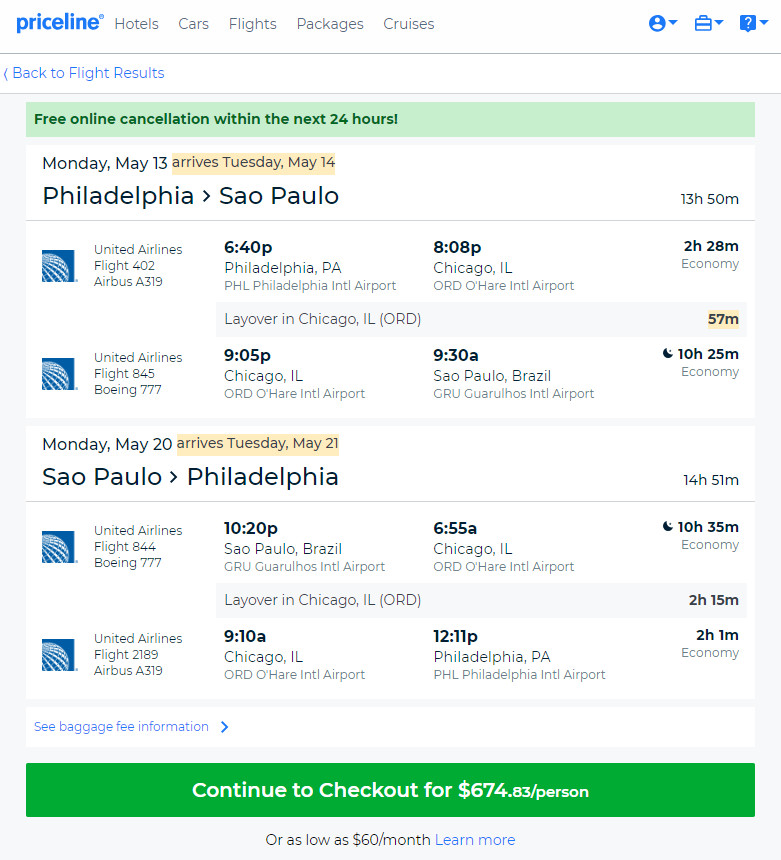This screenshot has height=860, width=781.
Task: Go to Hotels tab
Action: (x=136, y=24)
